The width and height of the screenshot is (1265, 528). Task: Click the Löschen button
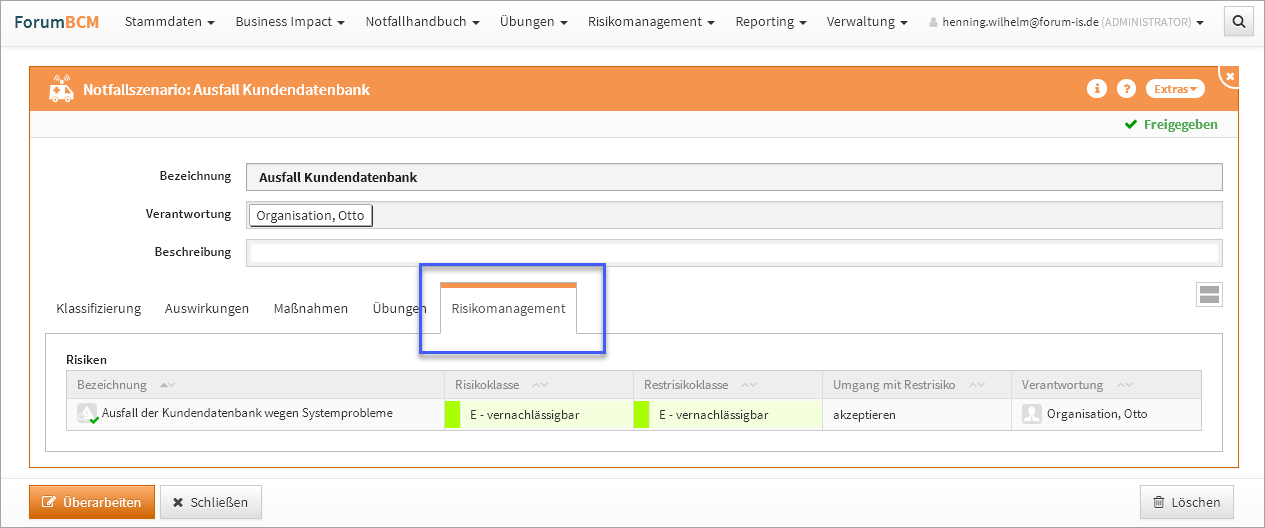coord(1187,502)
